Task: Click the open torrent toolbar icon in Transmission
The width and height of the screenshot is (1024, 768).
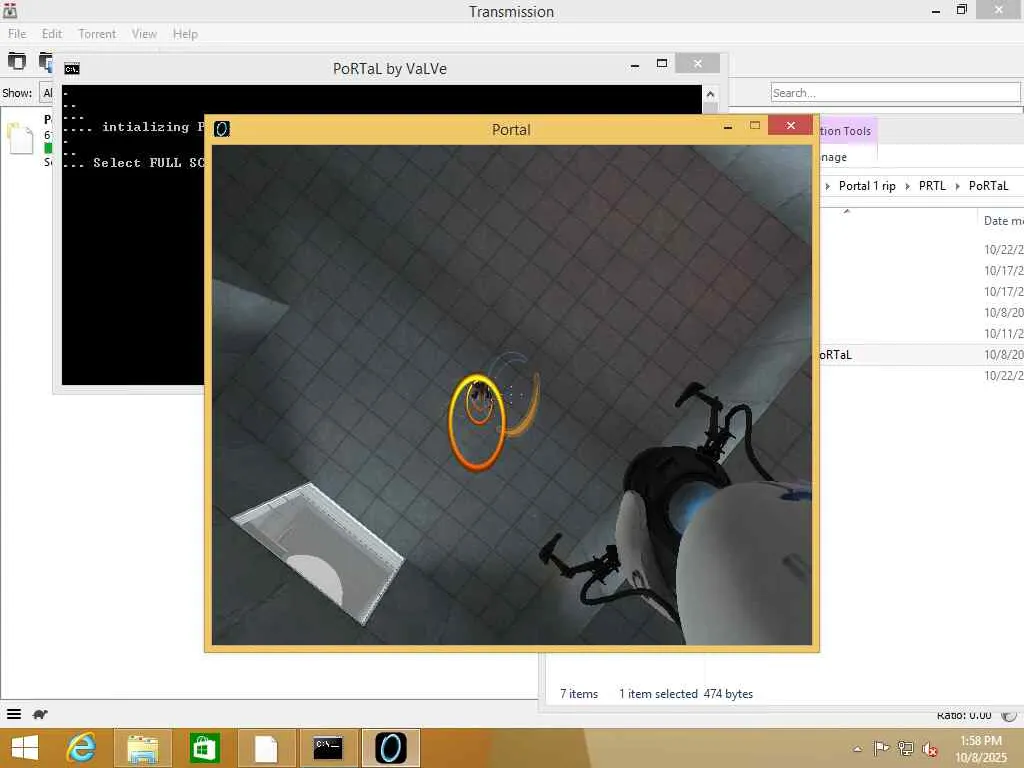Action: pos(17,61)
